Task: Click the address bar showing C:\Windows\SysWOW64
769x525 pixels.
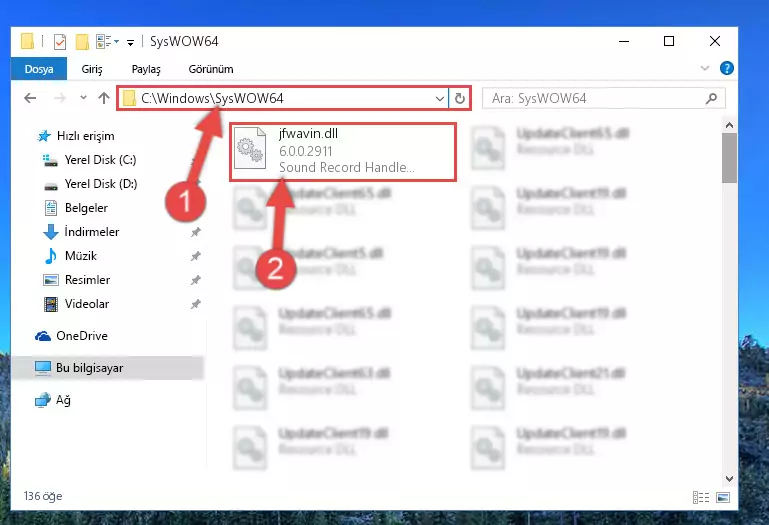Action: coord(282,98)
